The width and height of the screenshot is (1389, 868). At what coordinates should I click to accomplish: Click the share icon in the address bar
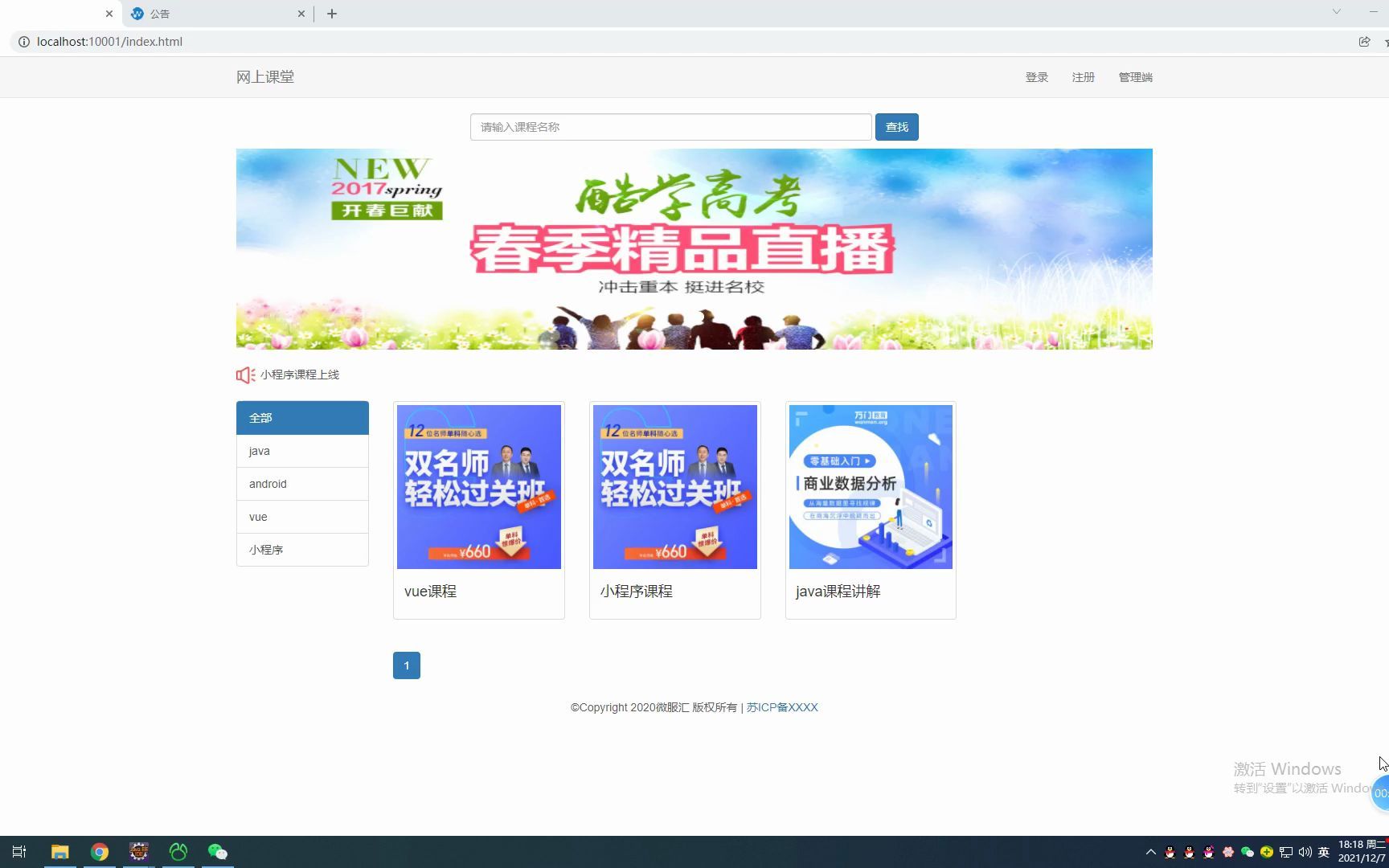pyautogui.click(x=1364, y=41)
